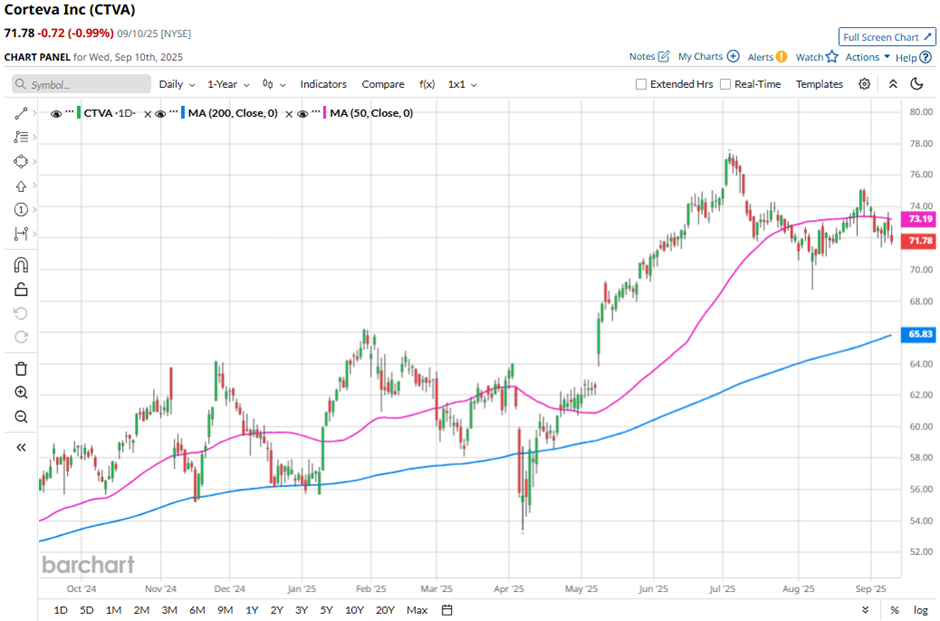The width and height of the screenshot is (940, 621).
Task: Click the green CTVA series color swatch
Action: coord(79,113)
